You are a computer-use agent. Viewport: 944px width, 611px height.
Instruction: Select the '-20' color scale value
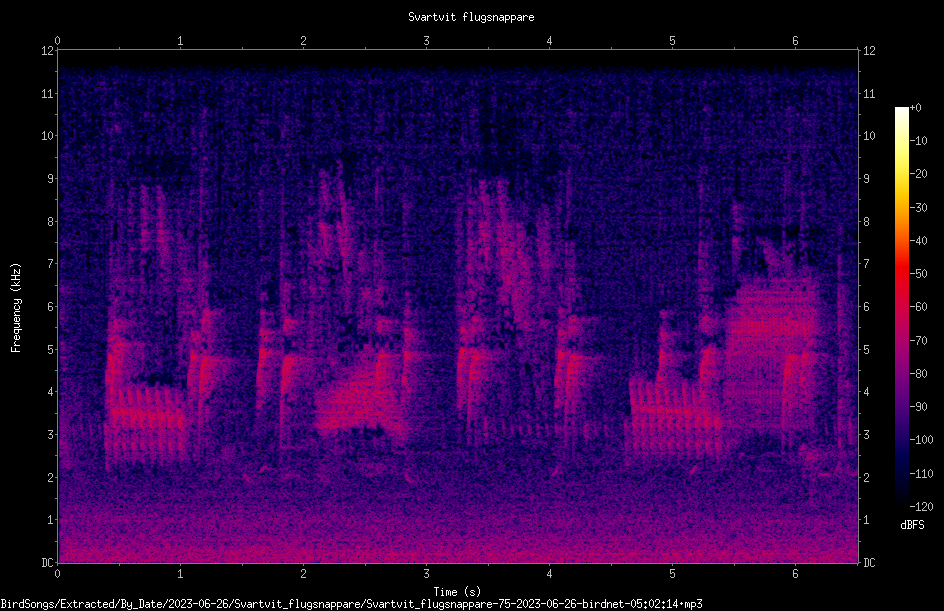(x=918, y=174)
